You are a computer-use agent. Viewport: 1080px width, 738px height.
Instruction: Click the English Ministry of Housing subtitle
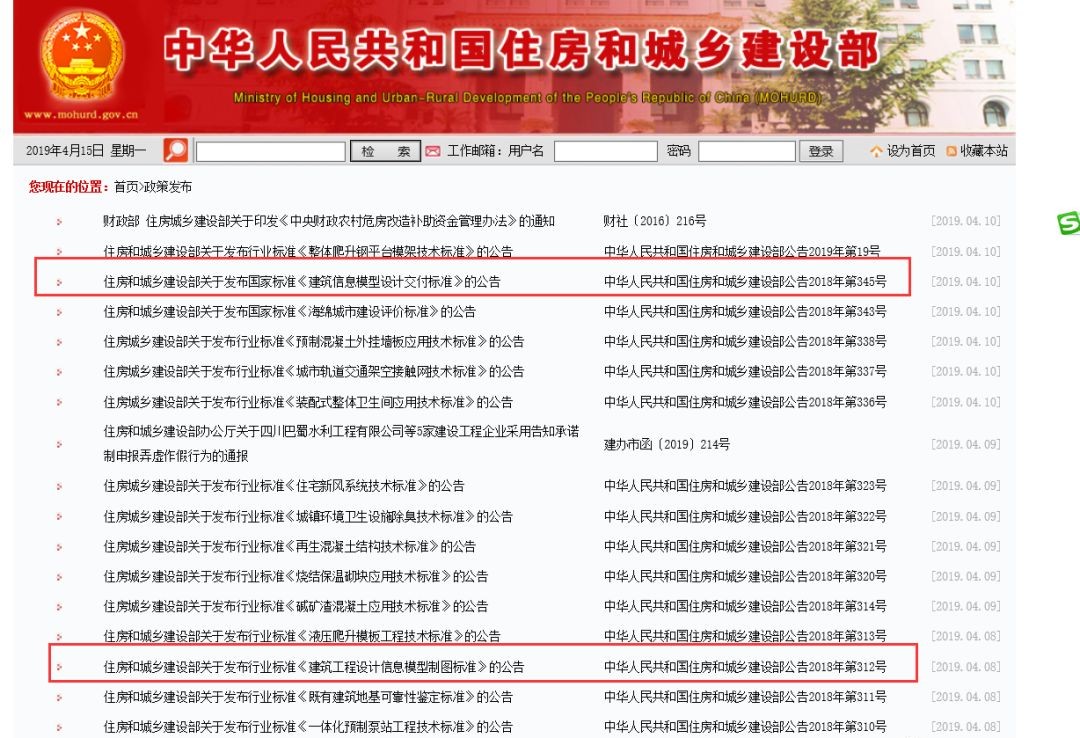[527, 98]
